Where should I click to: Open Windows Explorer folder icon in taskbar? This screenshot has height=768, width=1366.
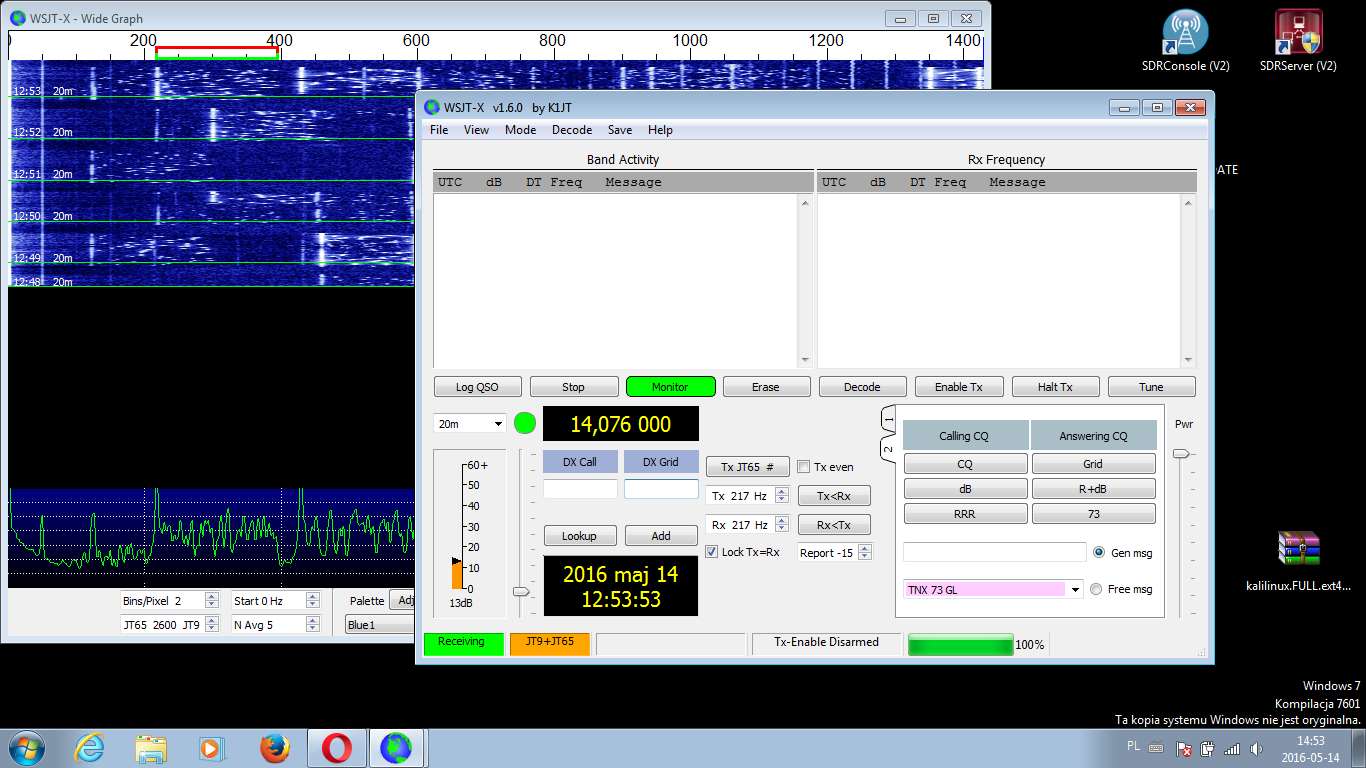[x=151, y=747]
